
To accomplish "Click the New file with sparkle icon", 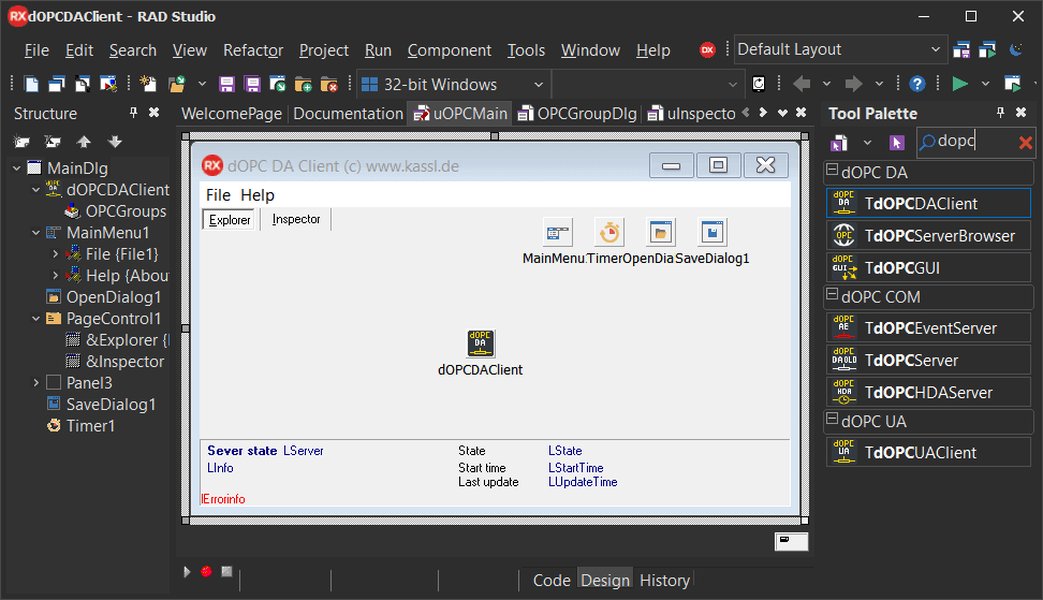I will (148, 84).
